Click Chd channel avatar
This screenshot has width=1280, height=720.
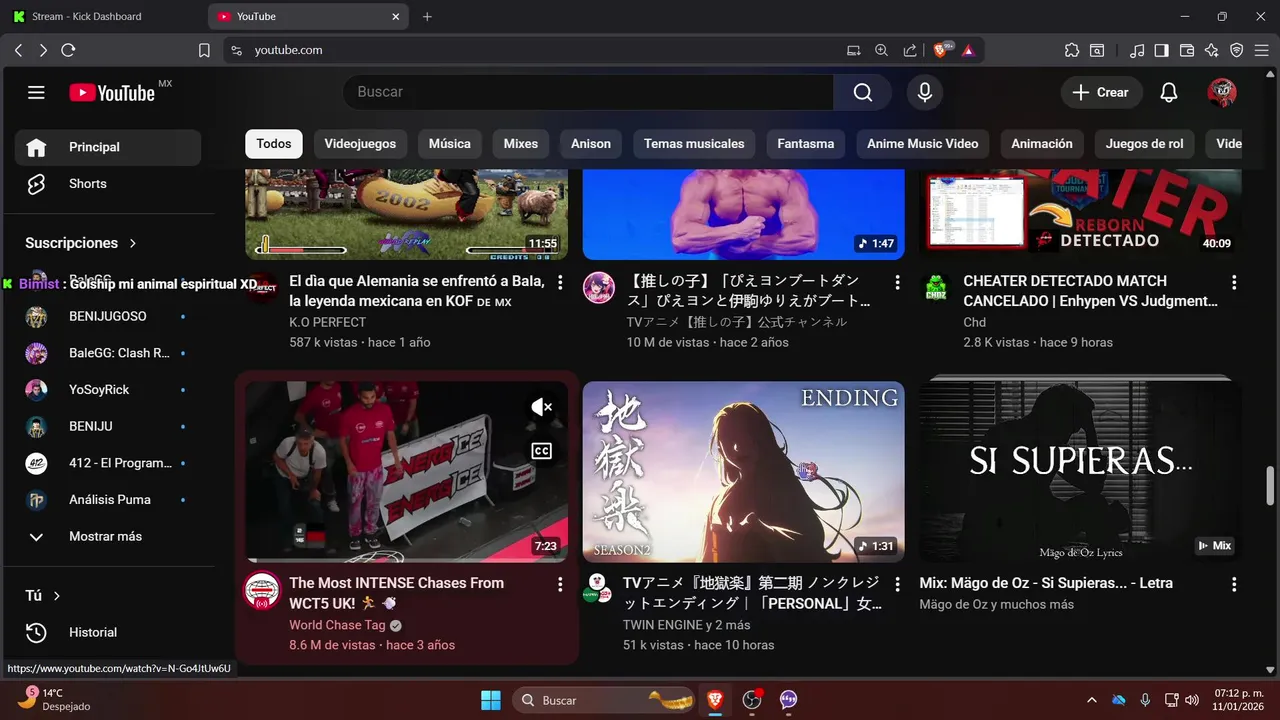pos(936,288)
